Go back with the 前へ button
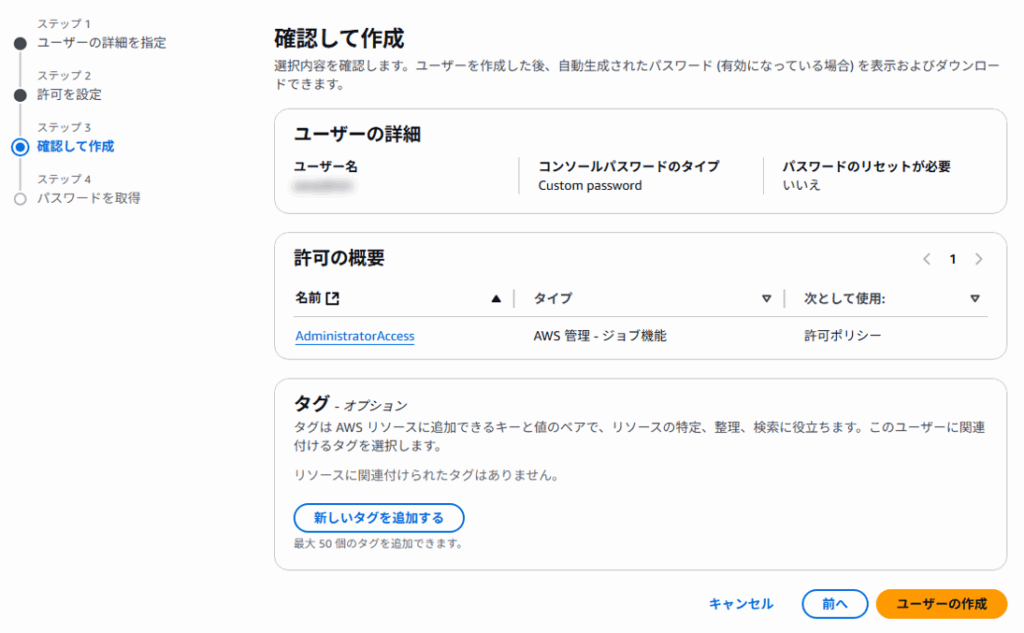This screenshot has height=633, width=1024. pyautogui.click(x=834, y=604)
